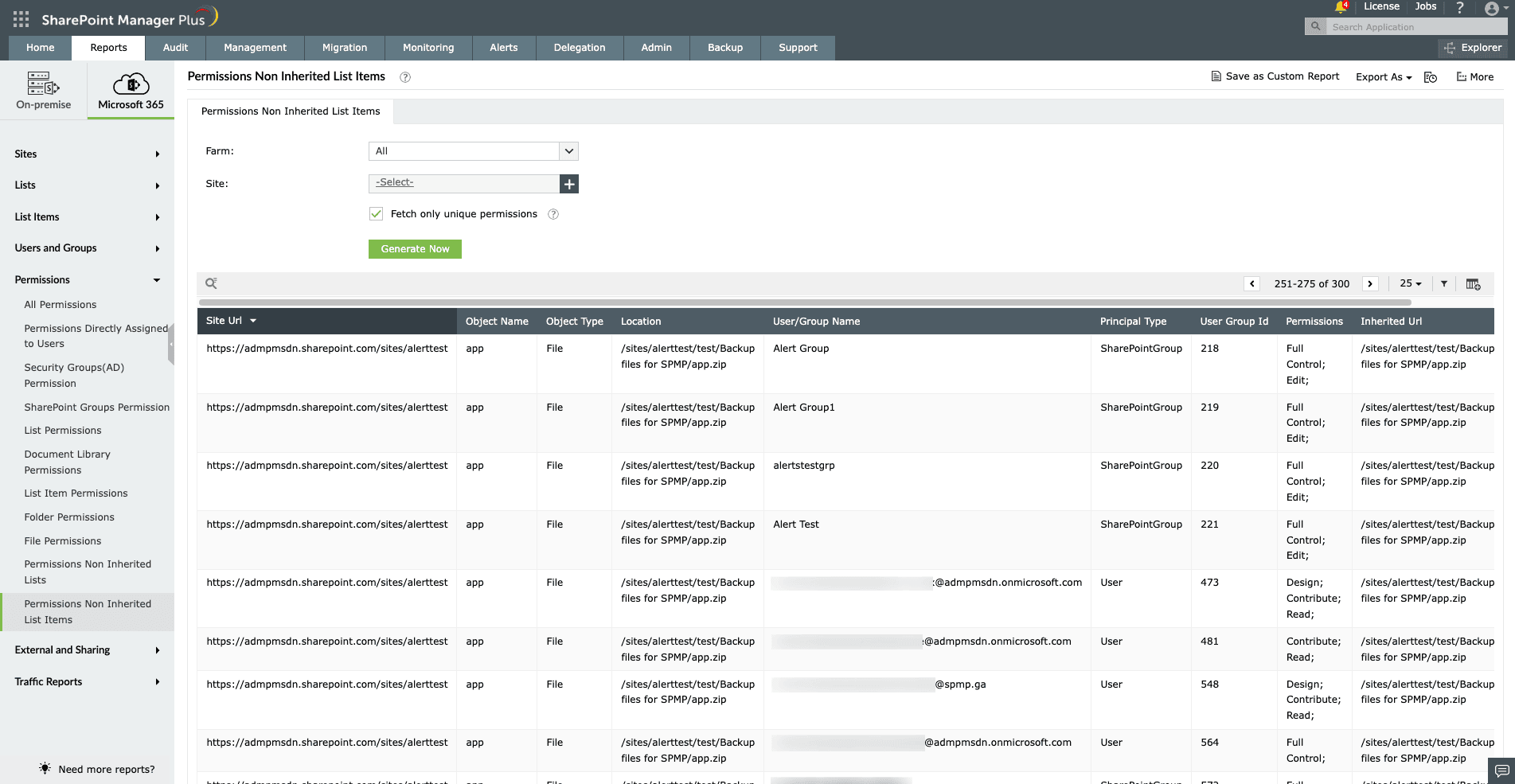Switch to the Audit tab
Screen dimensions: 1515x784
175,48
